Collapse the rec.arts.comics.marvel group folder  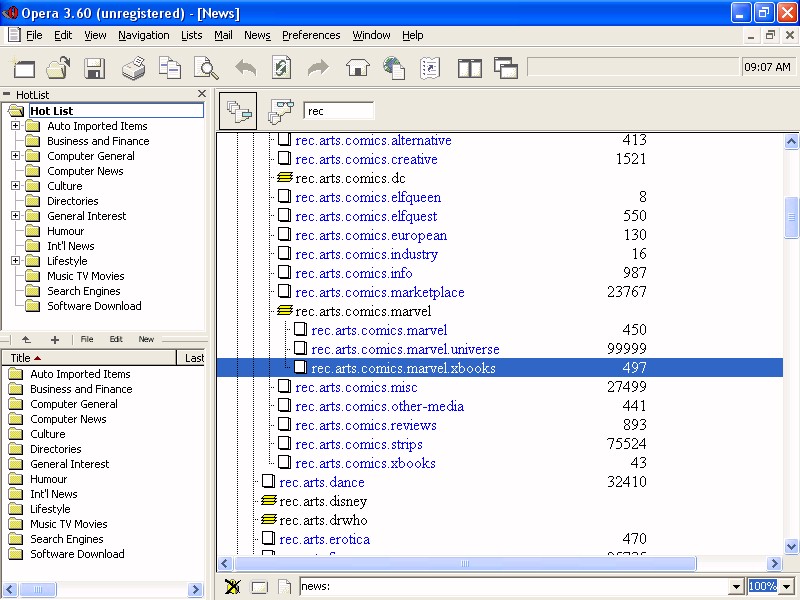[x=285, y=311]
